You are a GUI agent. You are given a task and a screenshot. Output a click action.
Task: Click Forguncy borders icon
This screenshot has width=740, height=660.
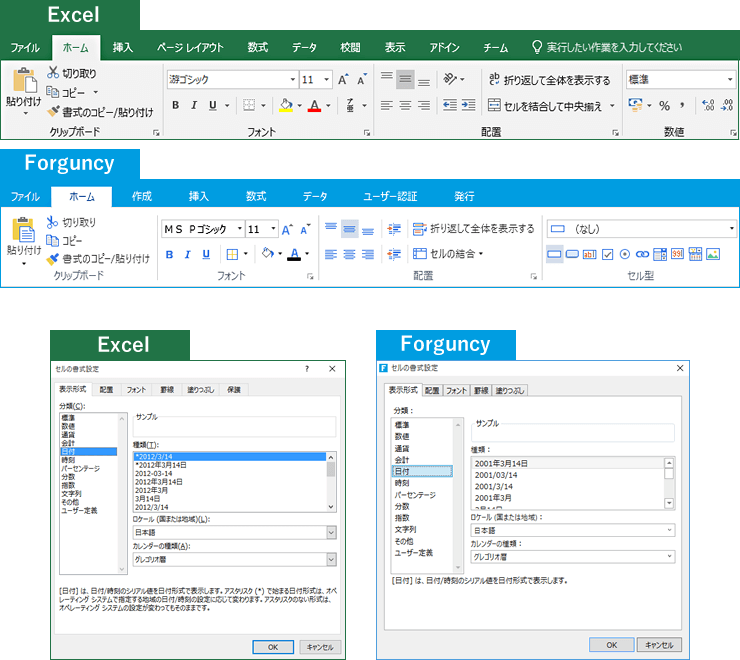pyautogui.click(x=232, y=254)
